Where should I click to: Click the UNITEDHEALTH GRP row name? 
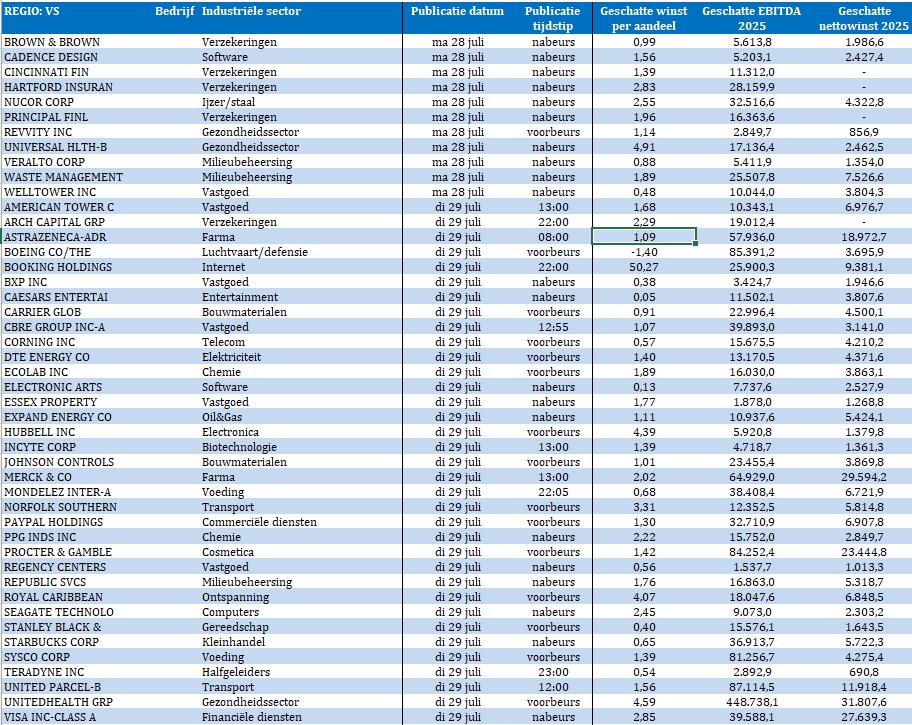[x=58, y=702]
